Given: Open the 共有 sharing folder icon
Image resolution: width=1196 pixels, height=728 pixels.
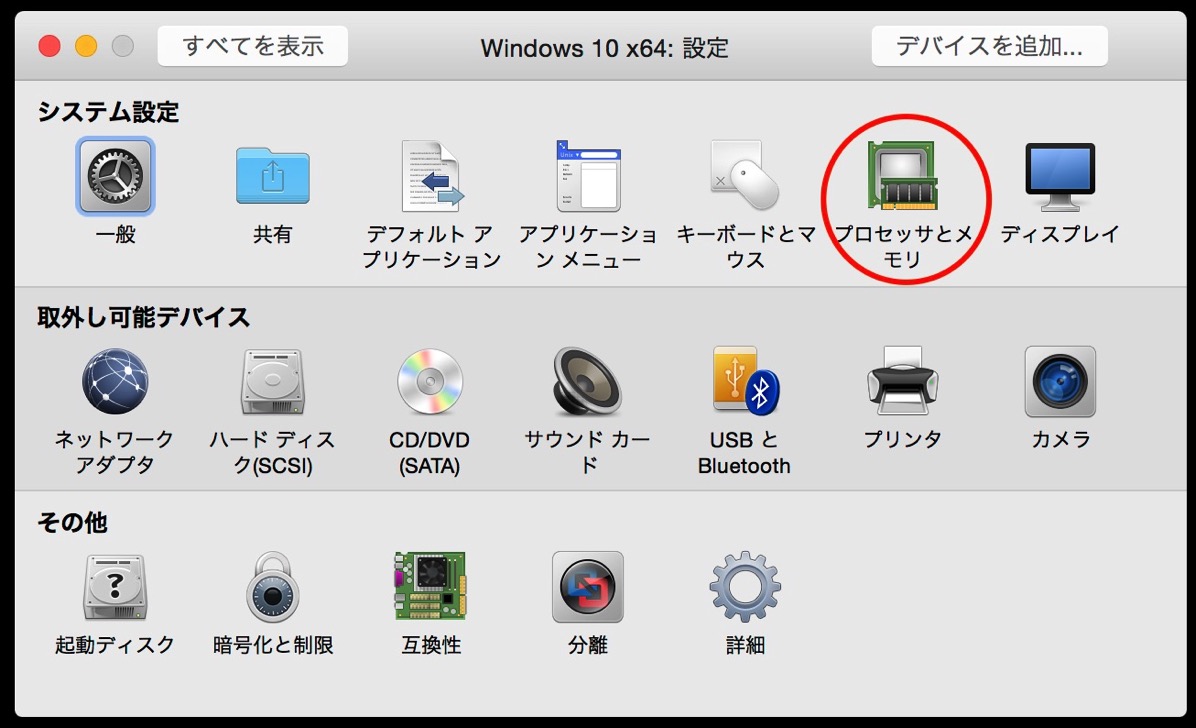Looking at the screenshot, I should tap(272, 176).
